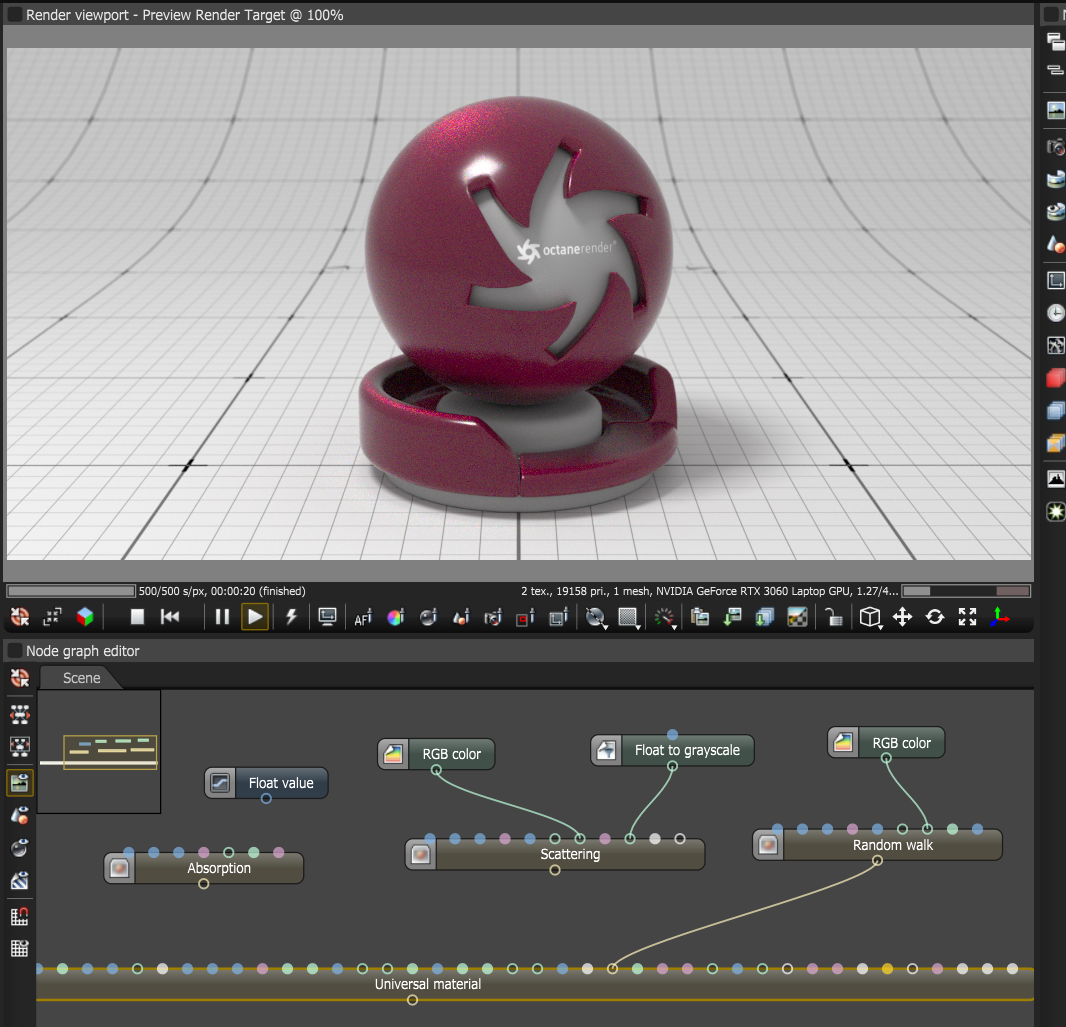Screen dimensions: 1066x1027
Task: Recenter view icon in render viewport toolbar
Action: pyautogui.click(x=20, y=617)
